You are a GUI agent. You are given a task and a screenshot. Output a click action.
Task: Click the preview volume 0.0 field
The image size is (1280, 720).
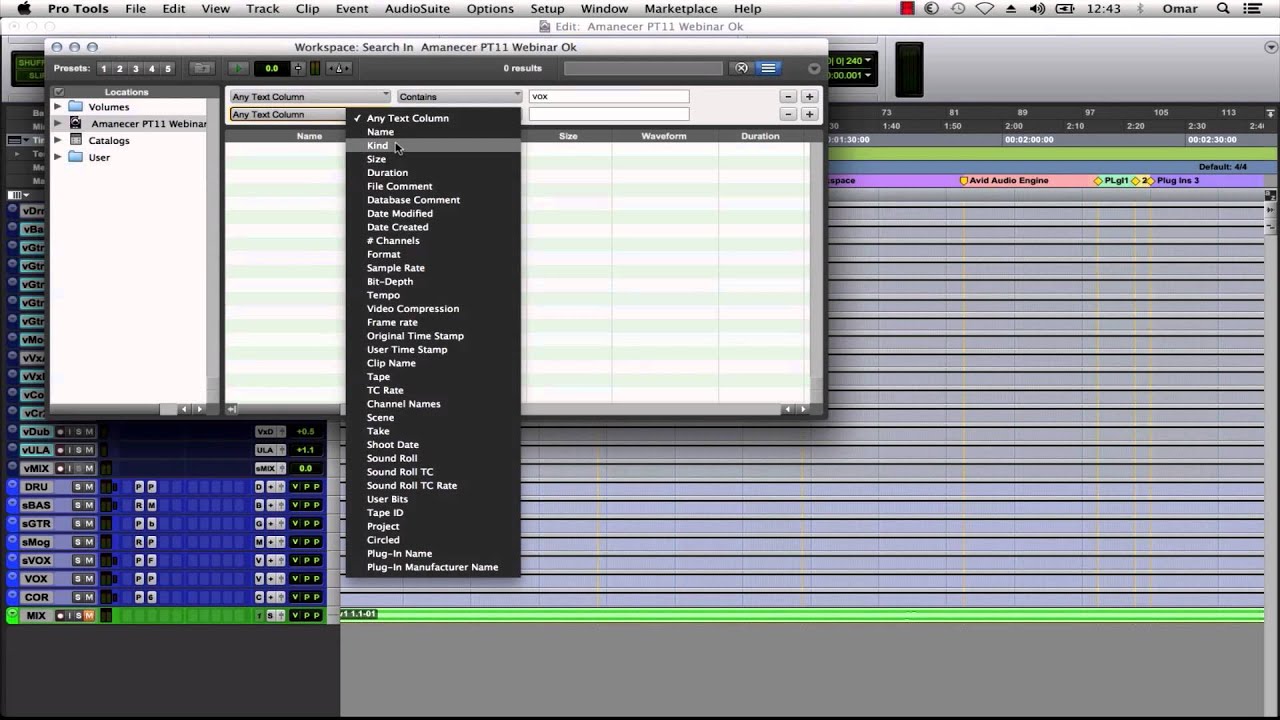tap(271, 68)
